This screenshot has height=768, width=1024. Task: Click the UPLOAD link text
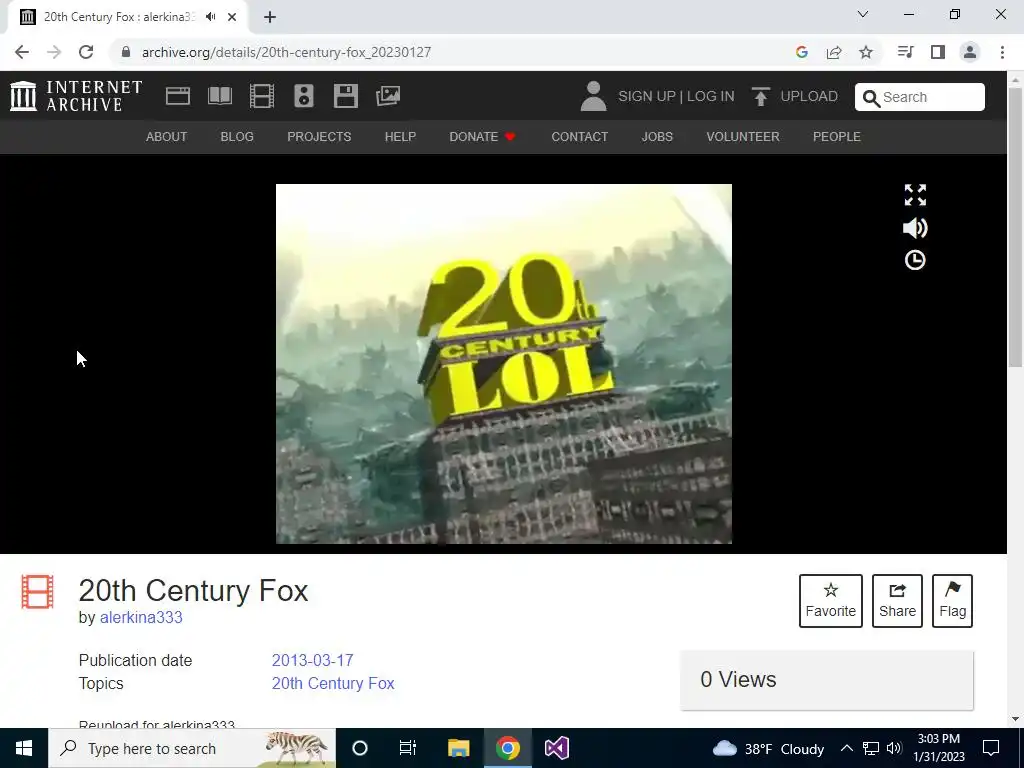tap(809, 97)
